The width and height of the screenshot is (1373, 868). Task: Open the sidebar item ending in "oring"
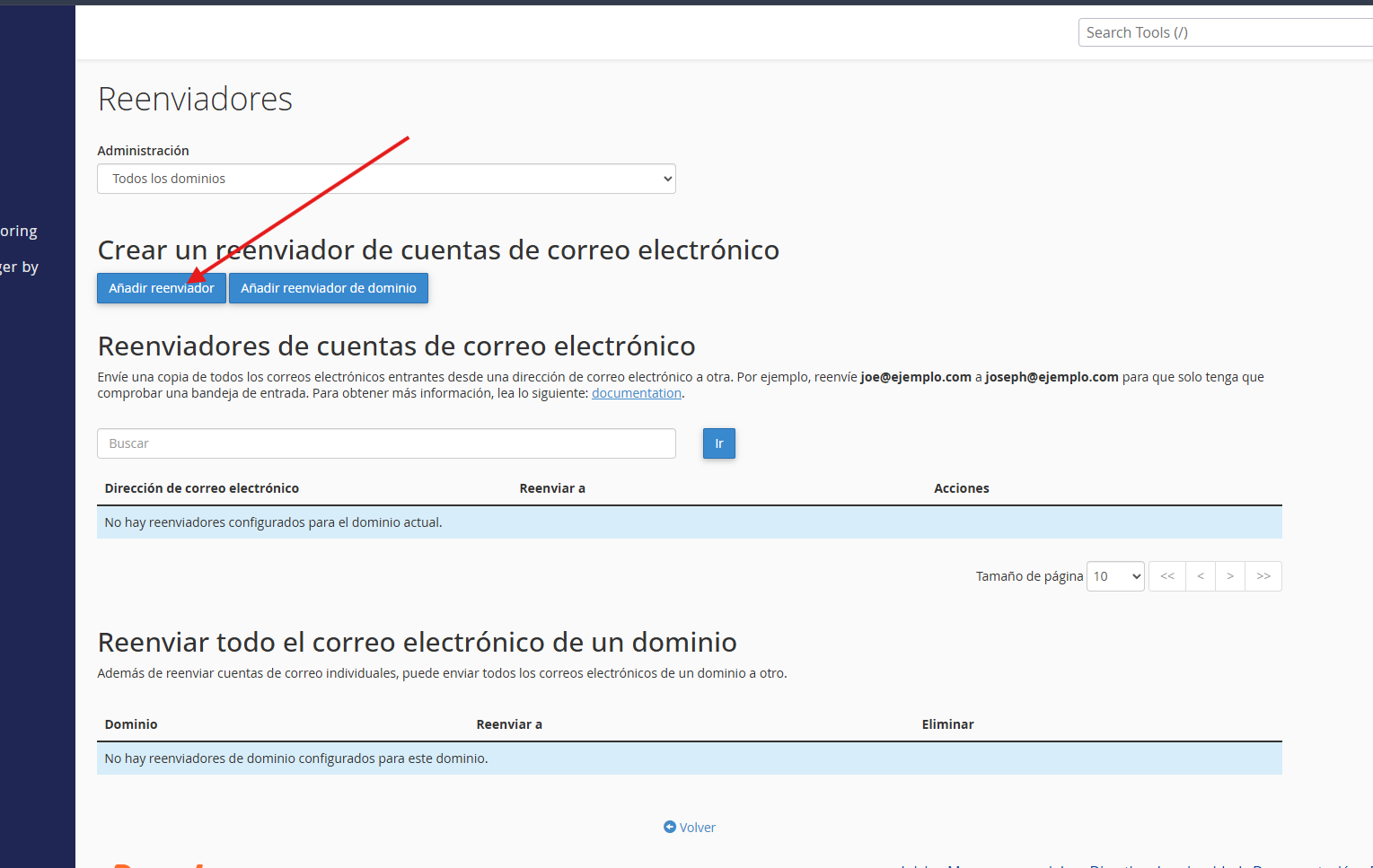pos(19,231)
